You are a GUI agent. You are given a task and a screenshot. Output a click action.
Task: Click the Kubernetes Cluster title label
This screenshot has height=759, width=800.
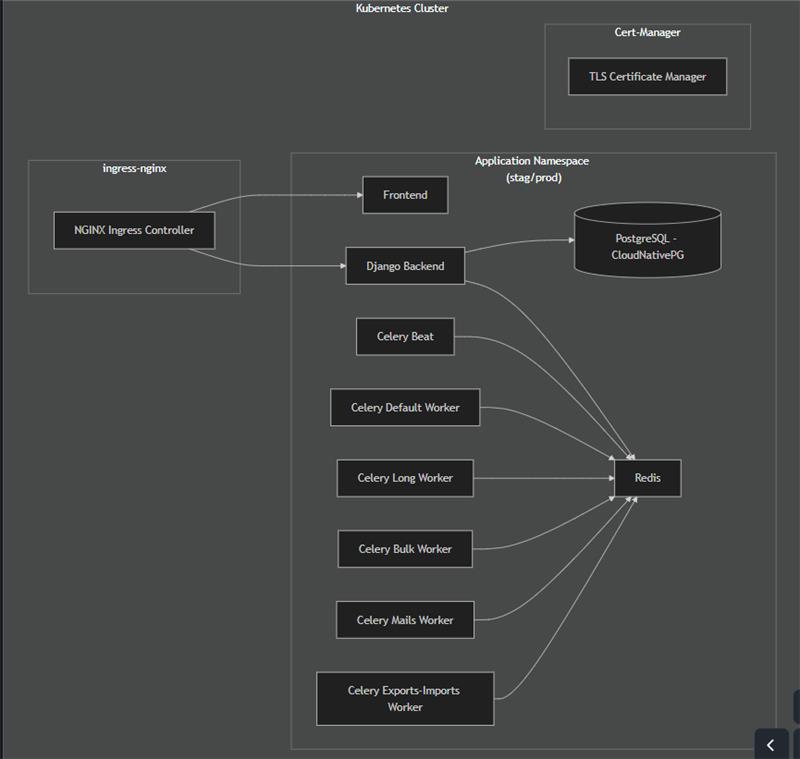[402, 9]
